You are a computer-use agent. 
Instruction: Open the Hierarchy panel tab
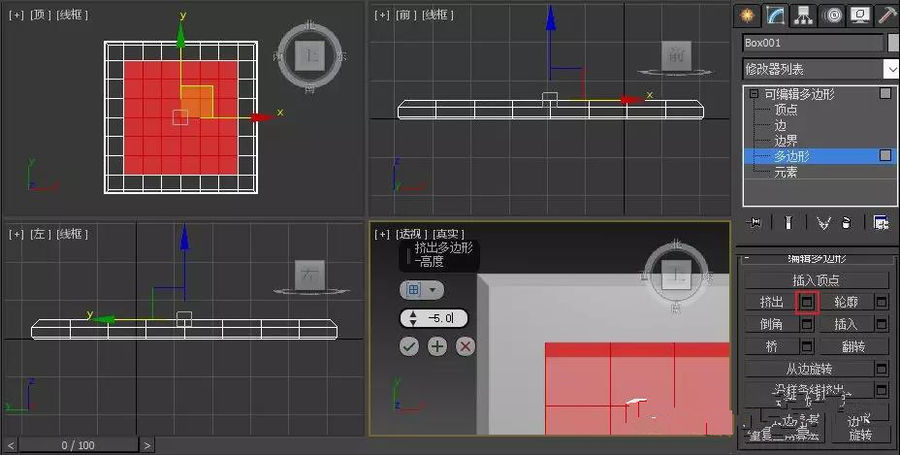click(804, 15)
